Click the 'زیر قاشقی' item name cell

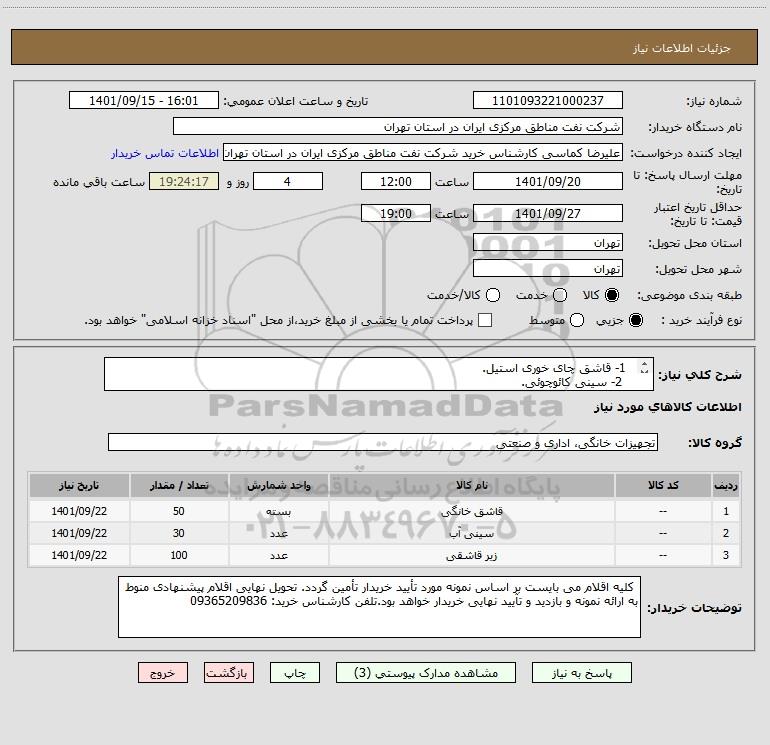click(471, 555)
